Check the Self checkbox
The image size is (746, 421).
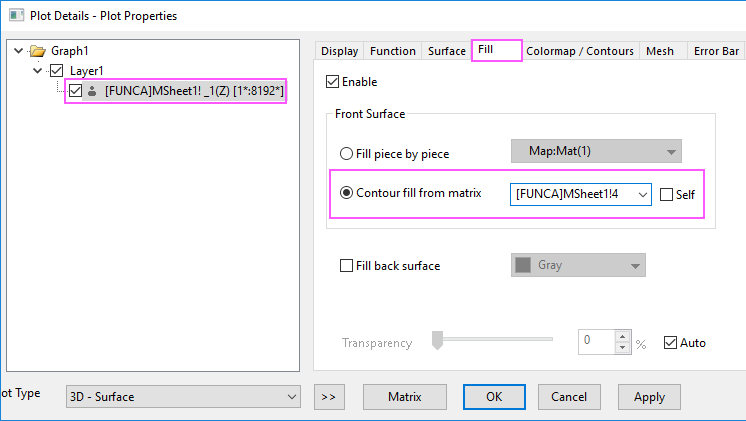click(667, 195)
